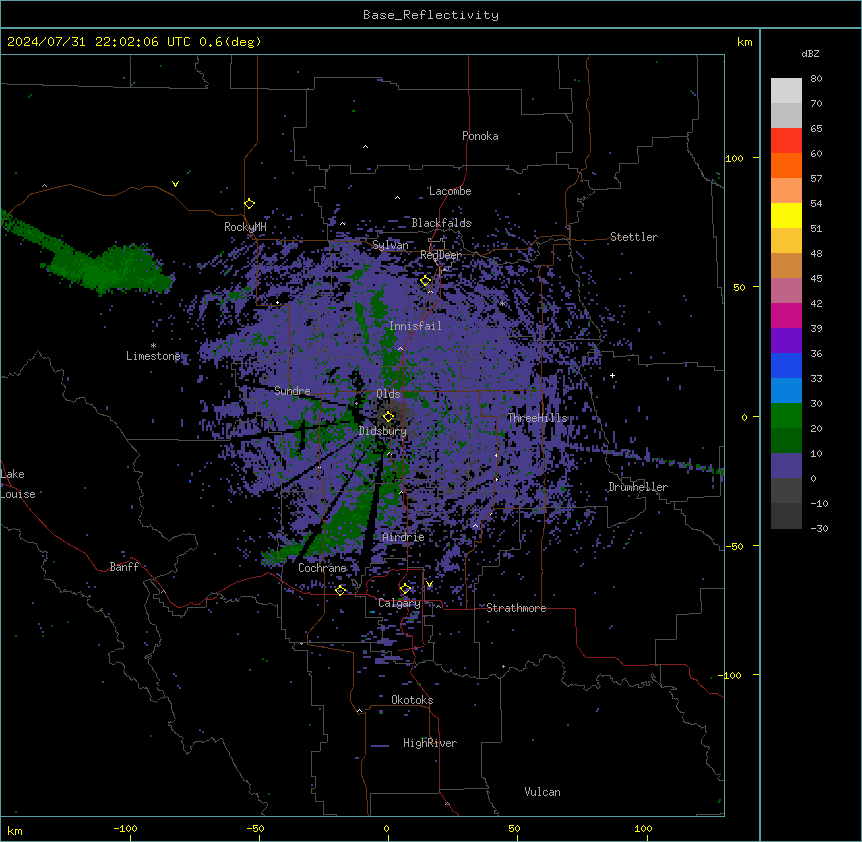Pick the indigo 0-10 dBZ legend swatch

tap(786, 466)
